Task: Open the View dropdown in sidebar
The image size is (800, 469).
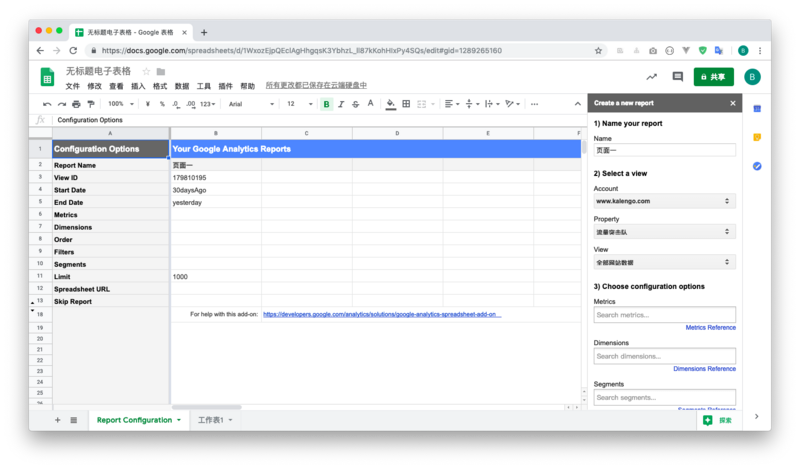Action: click(664, 262)
